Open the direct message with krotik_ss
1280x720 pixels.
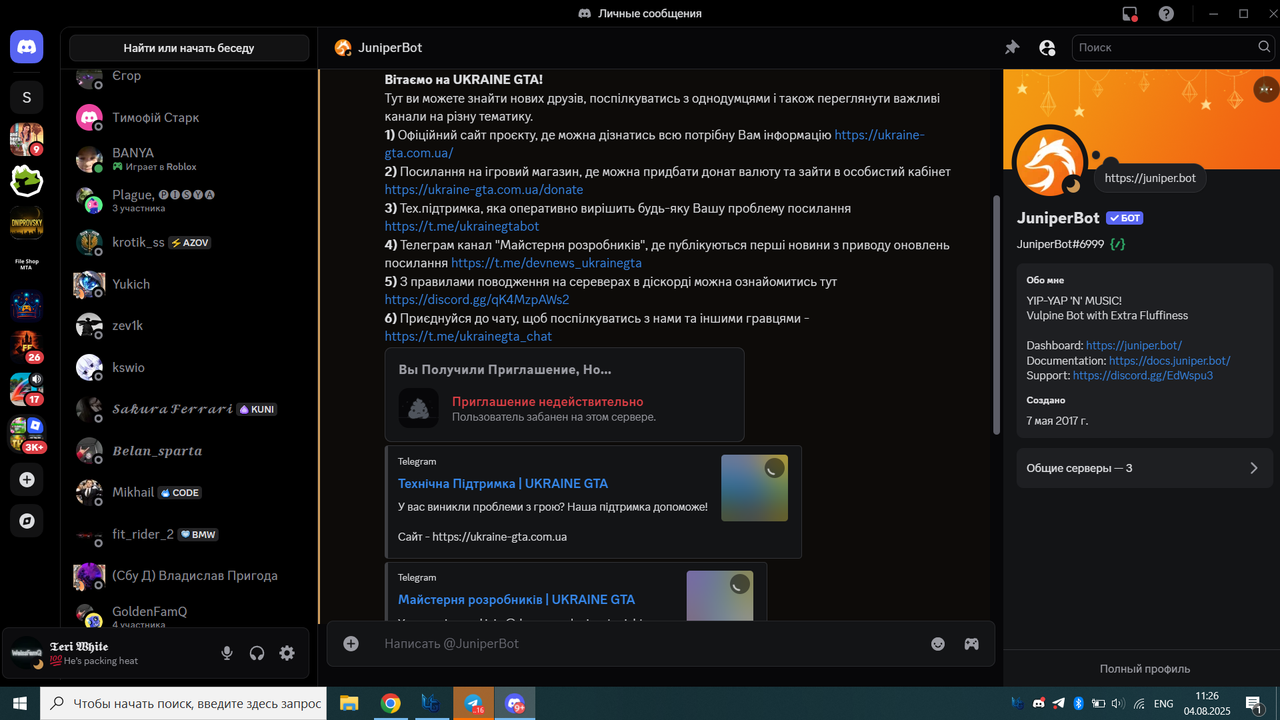click(x=190, y=242)
